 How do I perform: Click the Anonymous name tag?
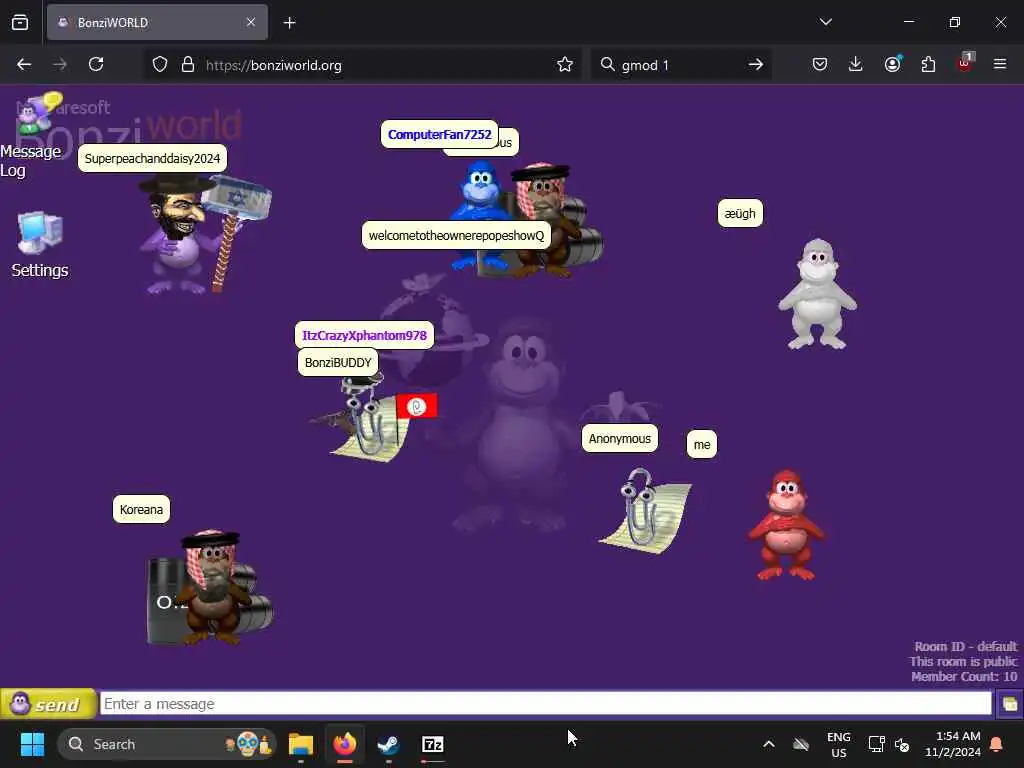pos(620,439)
